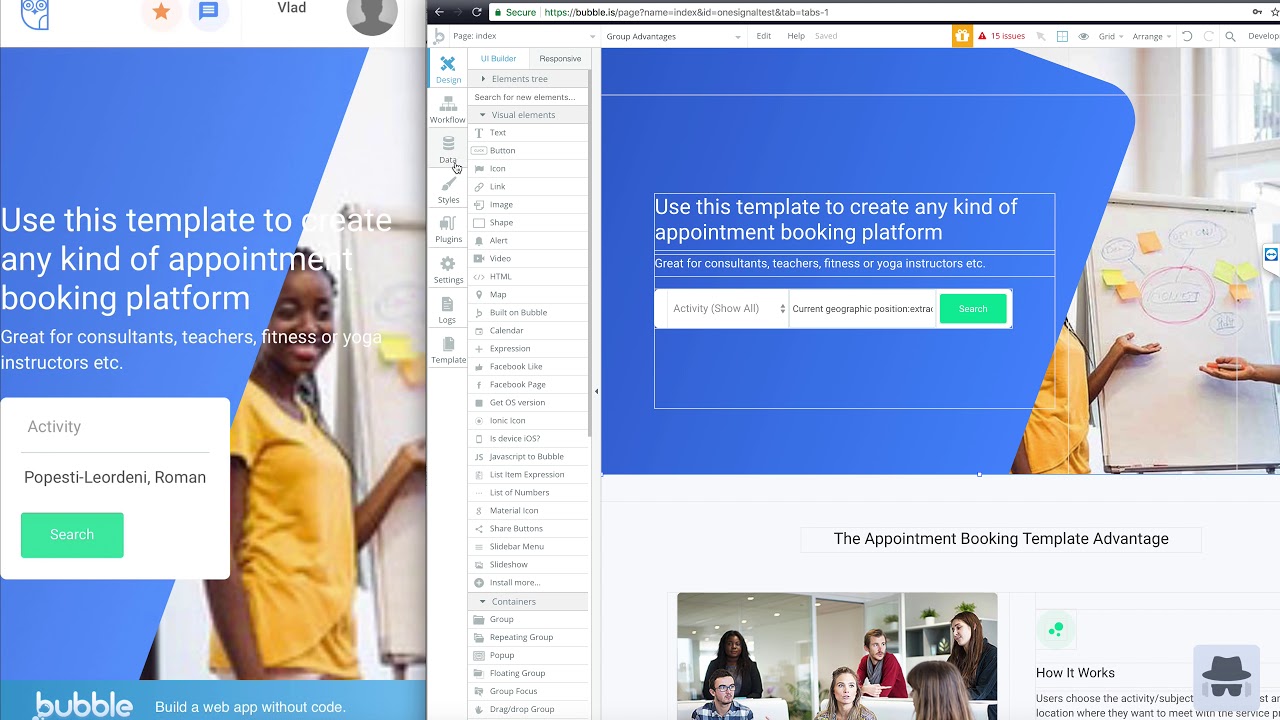Click green Search button in left preview
Image resolution: width=1280 pixels, height=720 pixels.
click(x=72, y=535)
